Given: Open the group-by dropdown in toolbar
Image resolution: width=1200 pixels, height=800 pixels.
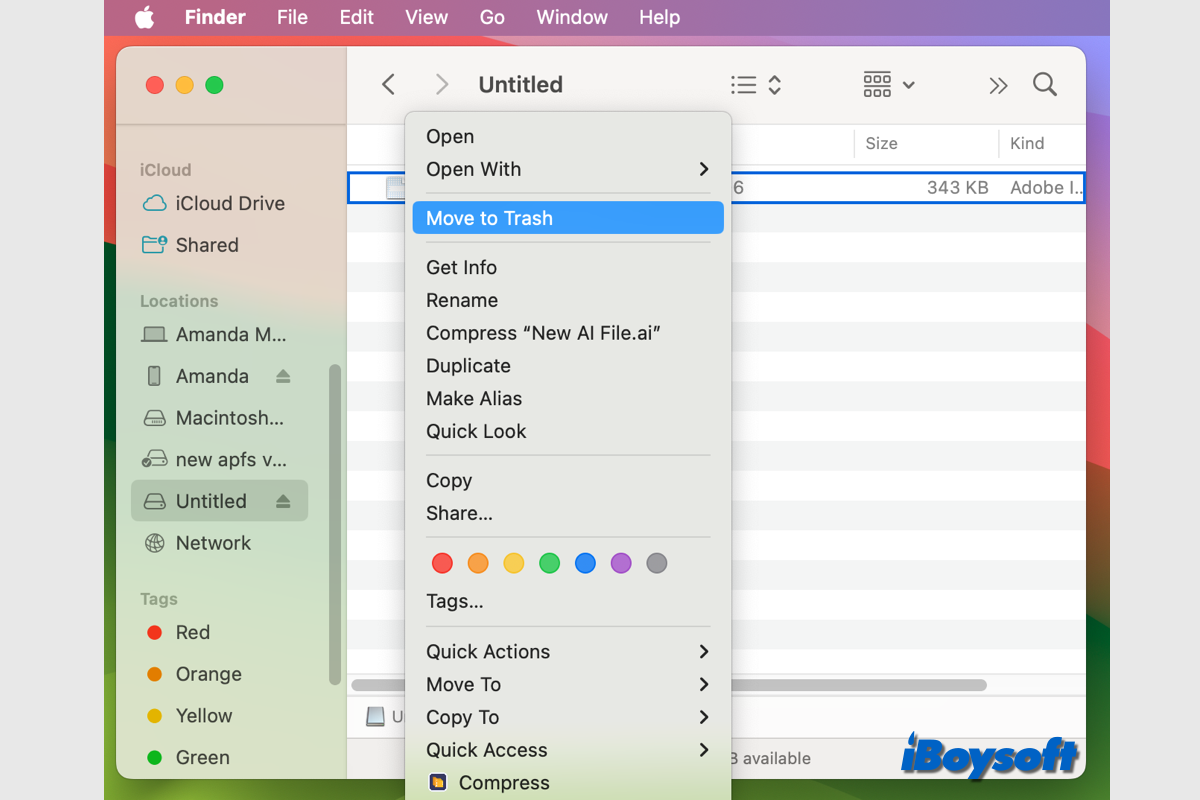Looking at the screenshot, I should (888, 85).
